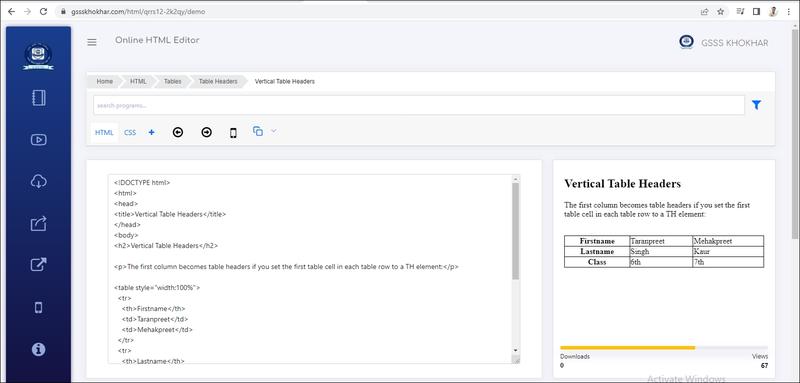Click the notebook icon in sidebar
800x383 pixels.
pos(39,97)
